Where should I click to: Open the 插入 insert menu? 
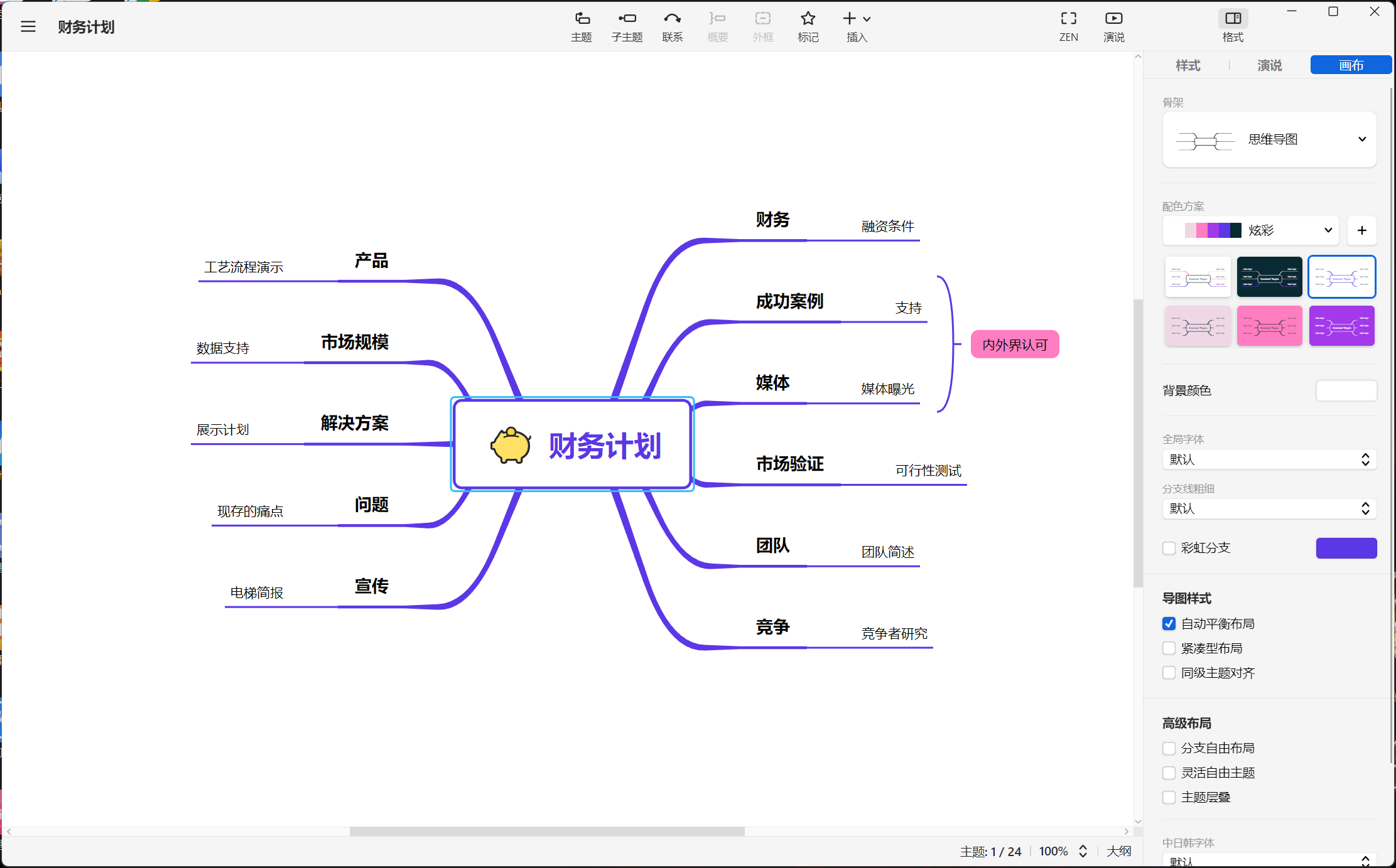(857, 27)
